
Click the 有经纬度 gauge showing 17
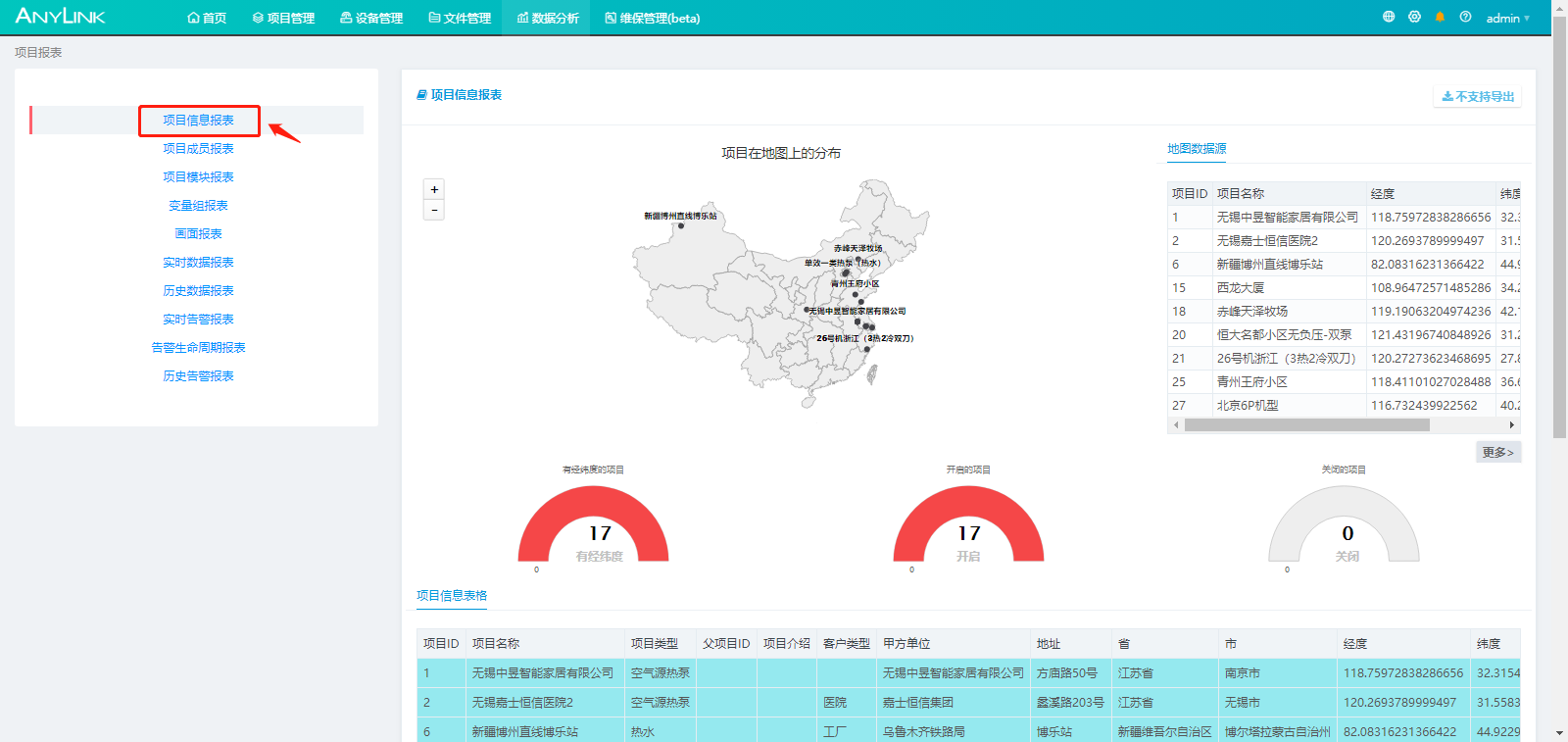593,524
